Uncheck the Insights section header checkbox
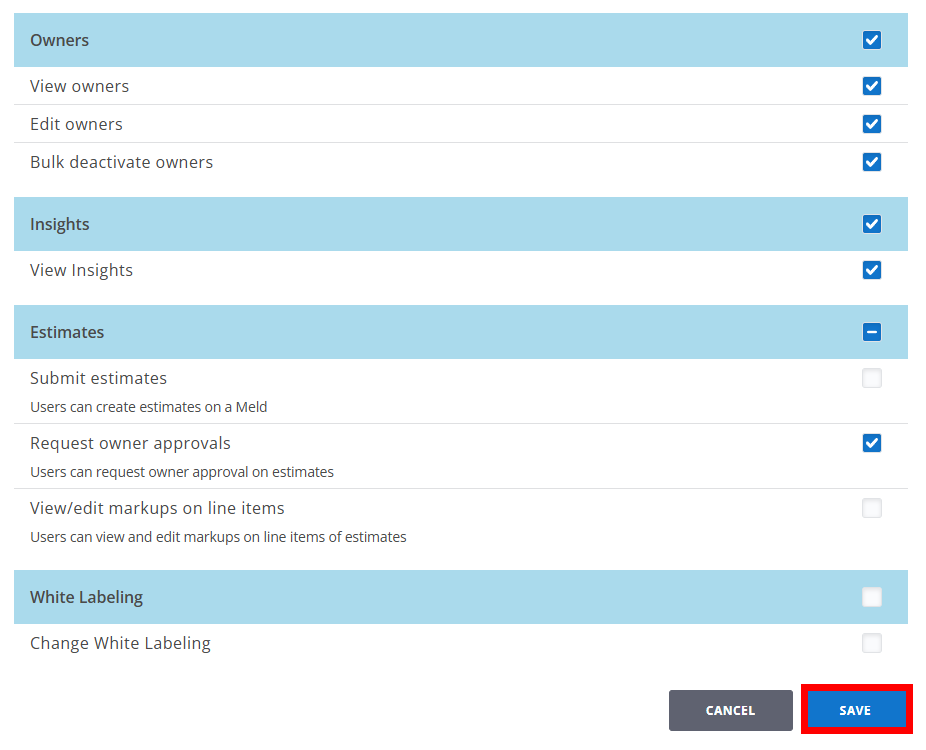 coord(871,224)
